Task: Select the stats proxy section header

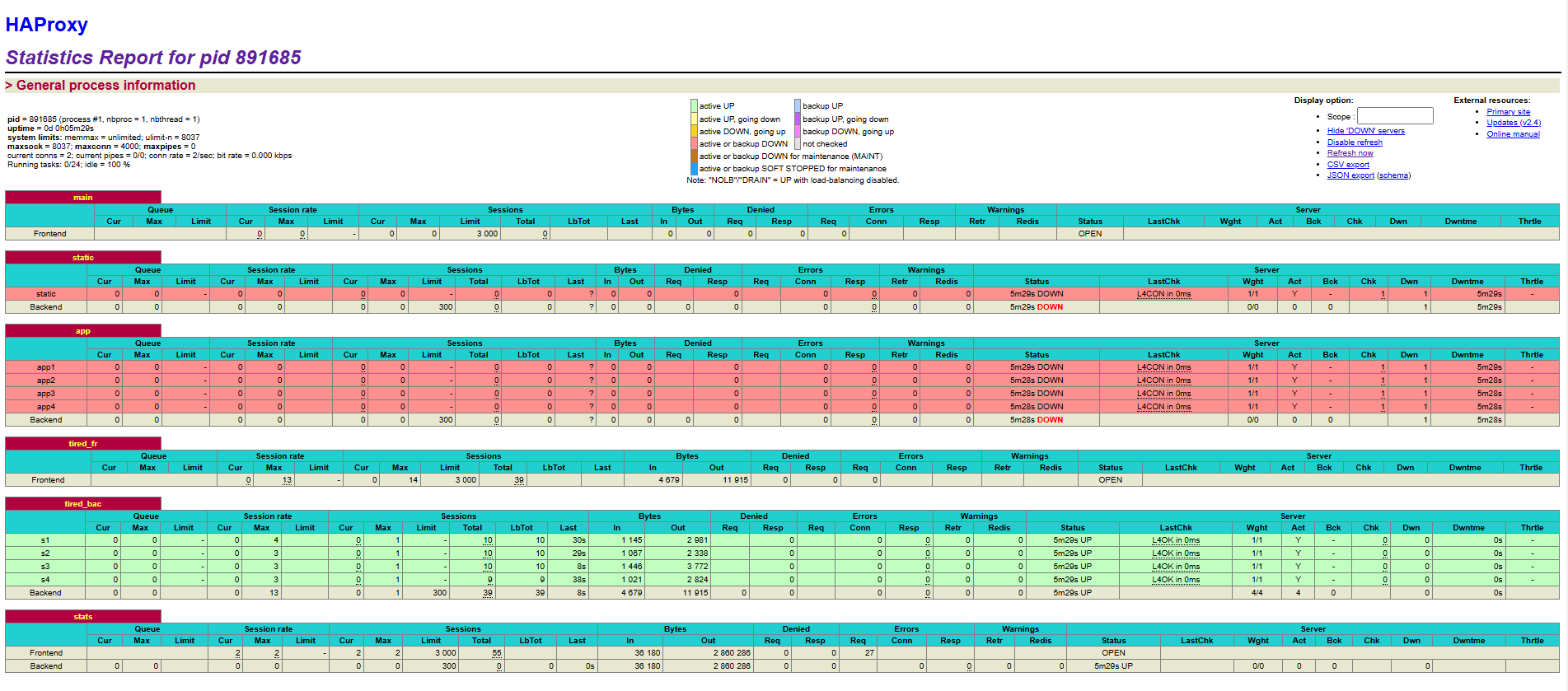Action: point(83,617)
